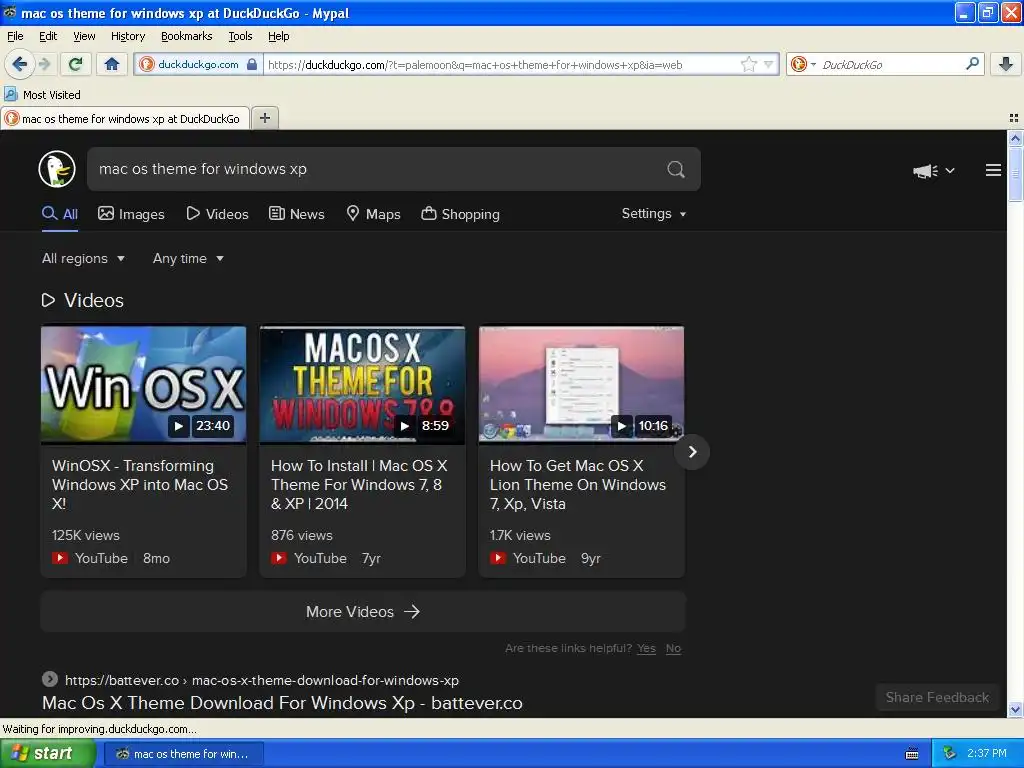Switch to News results tab
The width and height of the screenshot is (1024, 768).
pyautogui.click(x=296, y=214)
